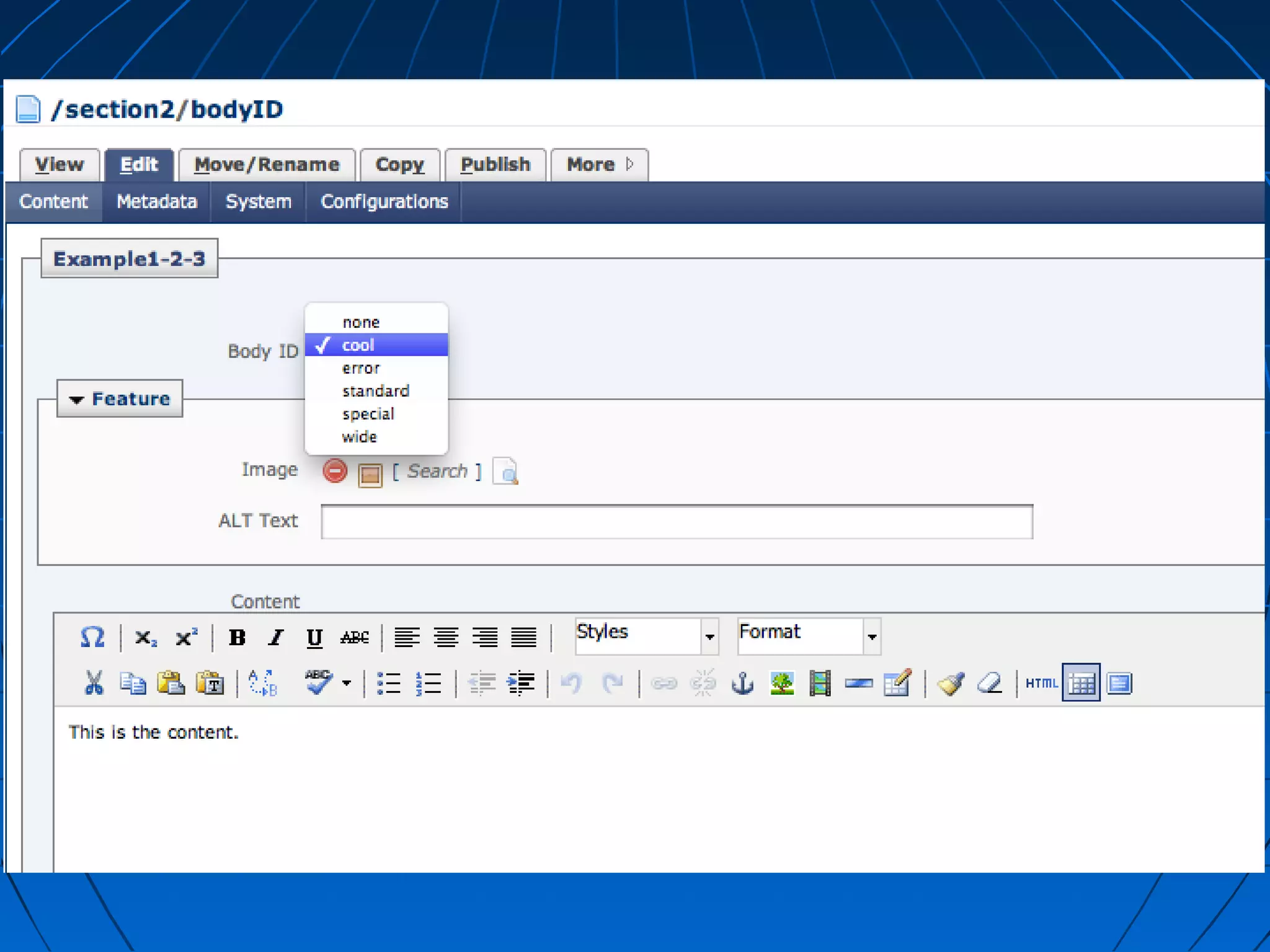The image size is (1270, 952).
Task: Click the notepad with pencil icon
Action: [897, 682]
